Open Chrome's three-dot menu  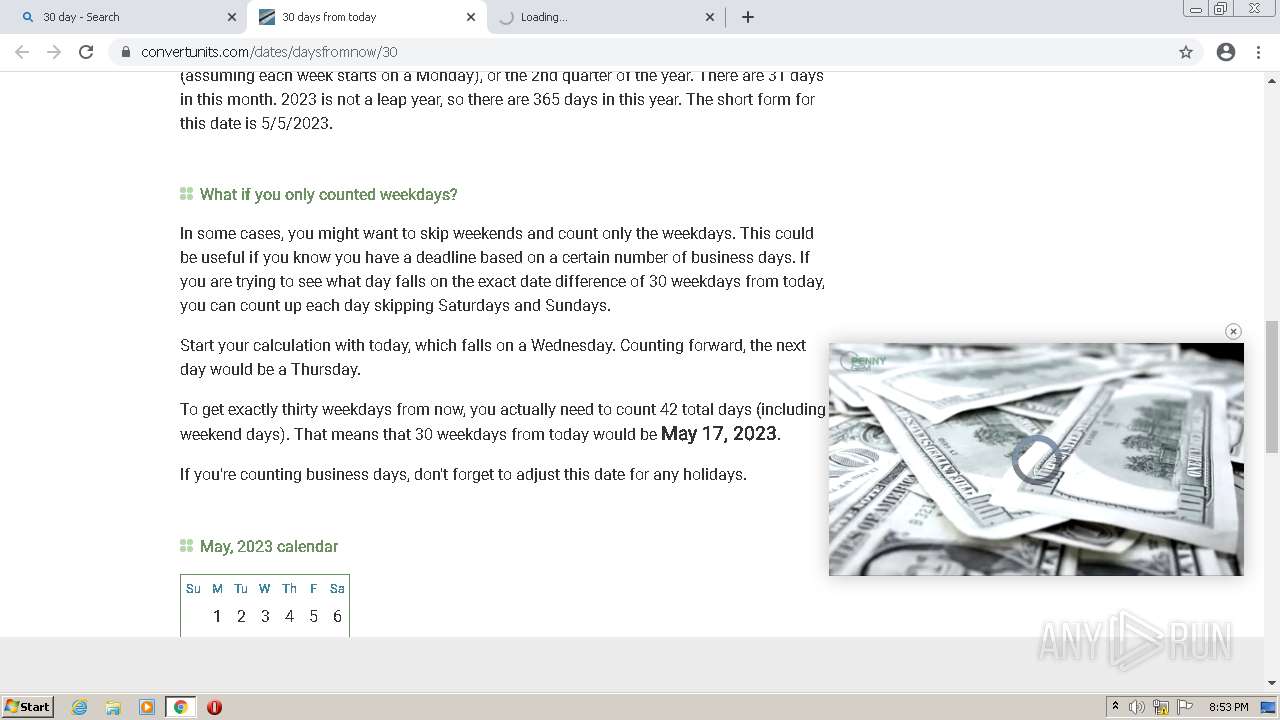point(1260,52)
